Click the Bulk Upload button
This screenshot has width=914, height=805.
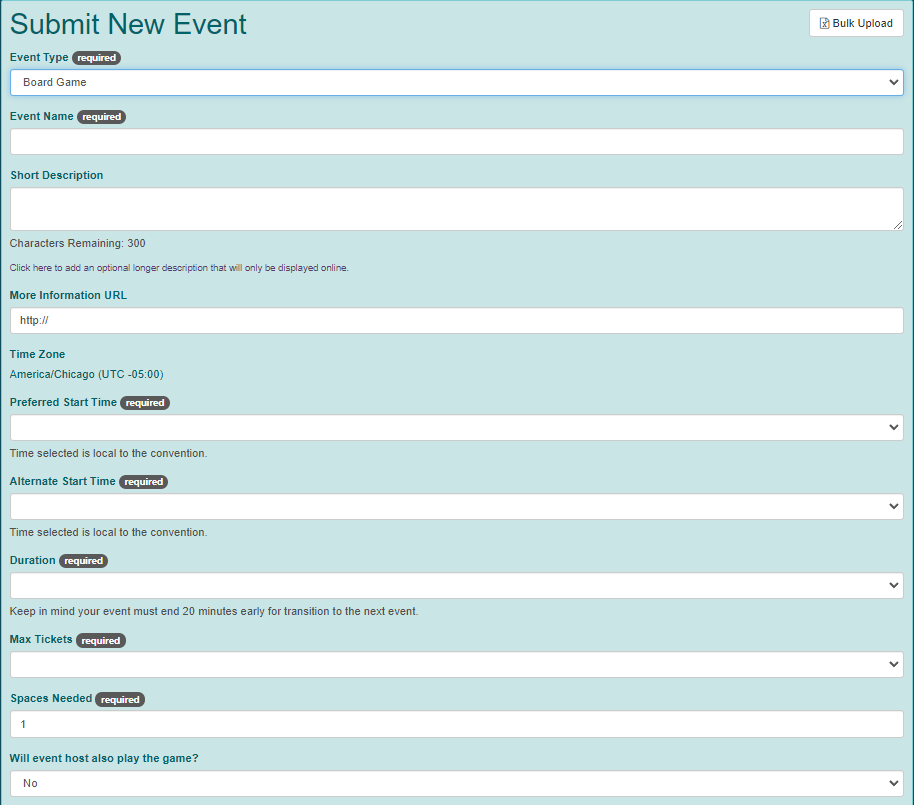point(856,23)
